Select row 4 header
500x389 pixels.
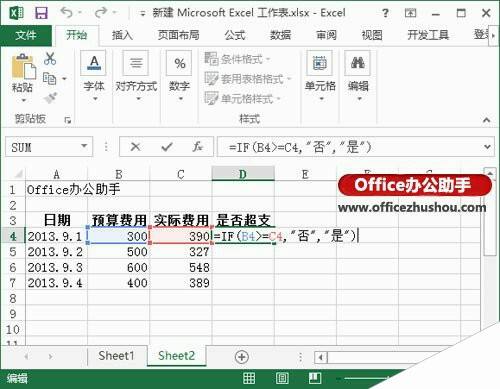tap(13, 236)
